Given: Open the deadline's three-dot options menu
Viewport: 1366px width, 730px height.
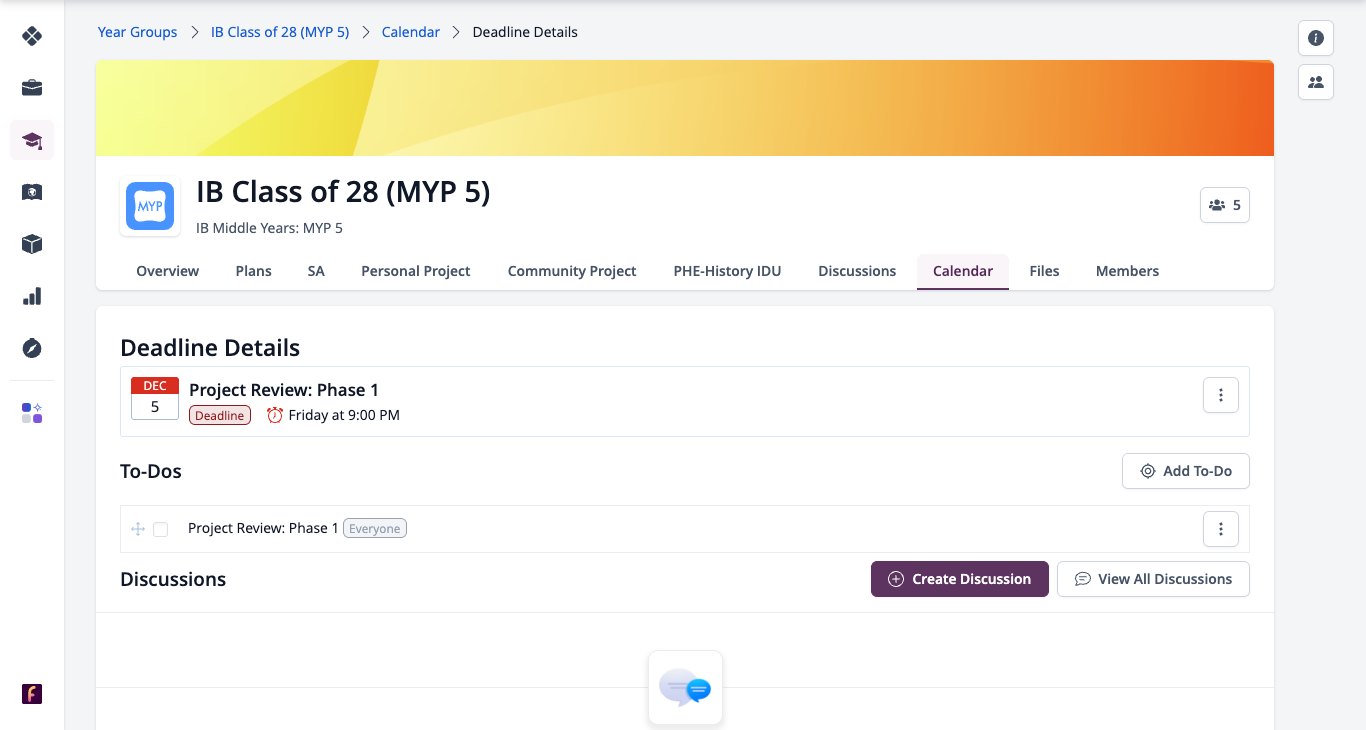Looking at the screenshot, I should 1220,395.
